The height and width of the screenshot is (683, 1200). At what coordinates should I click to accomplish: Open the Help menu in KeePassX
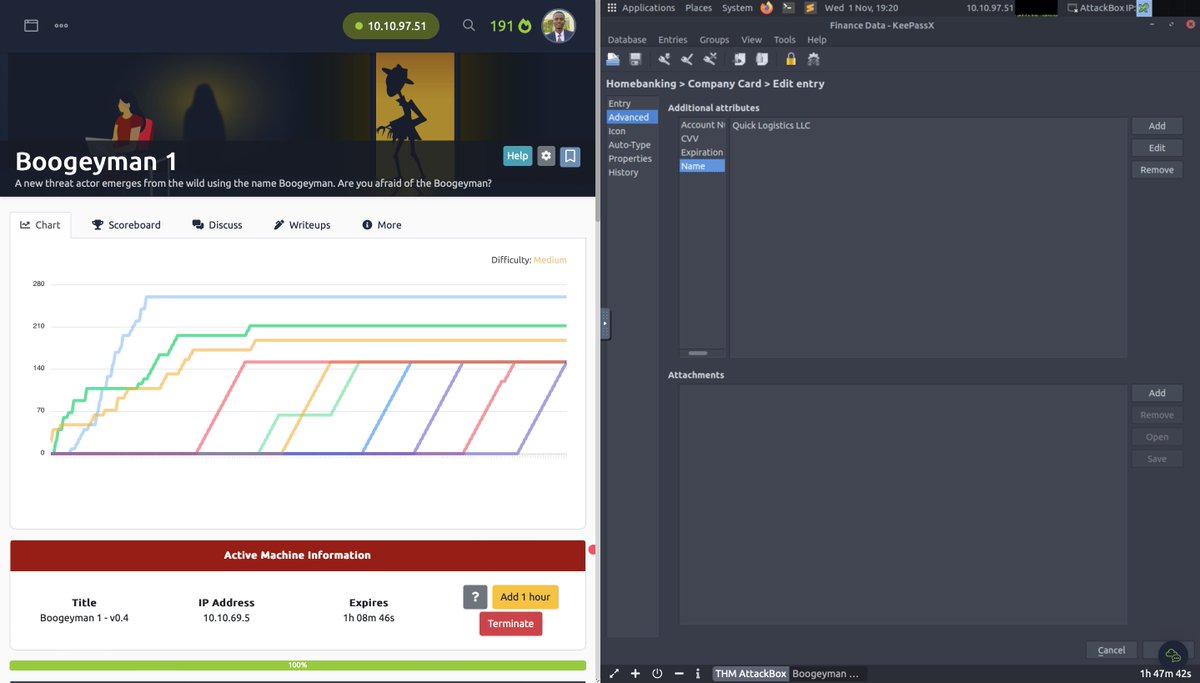(x=817, y=40)
